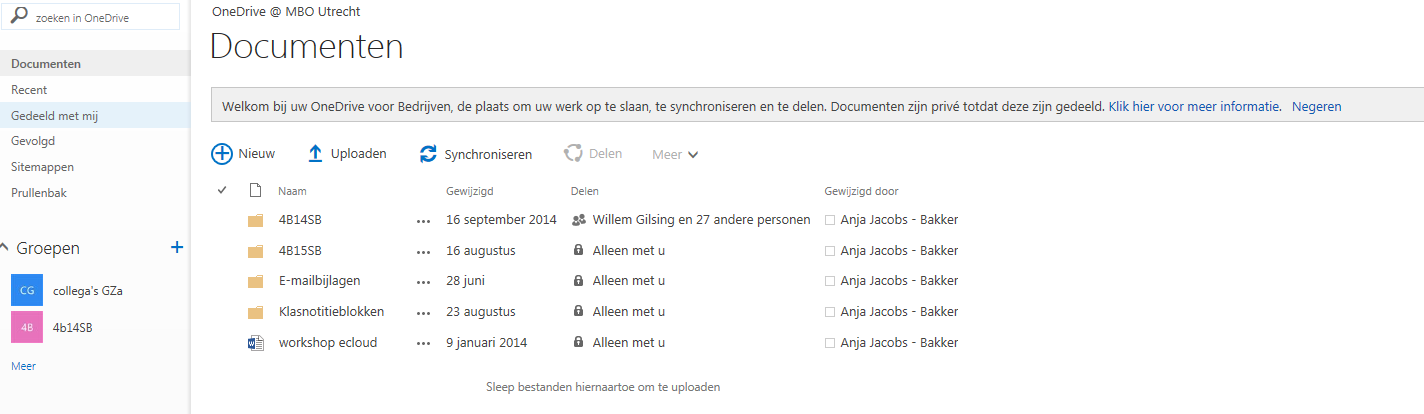Open the 4b14SB group link

(x=73, y=327)
